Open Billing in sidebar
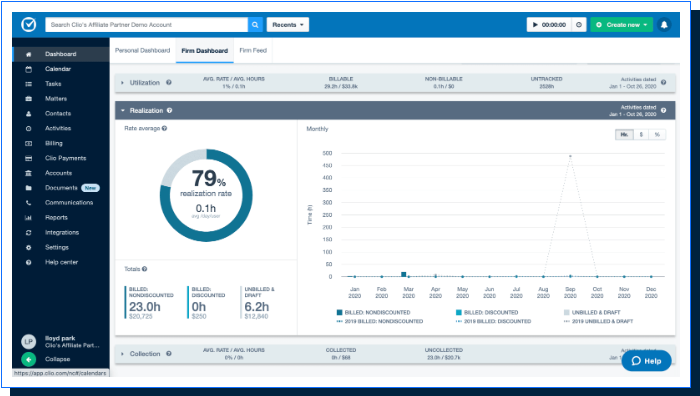 point(54,143)
